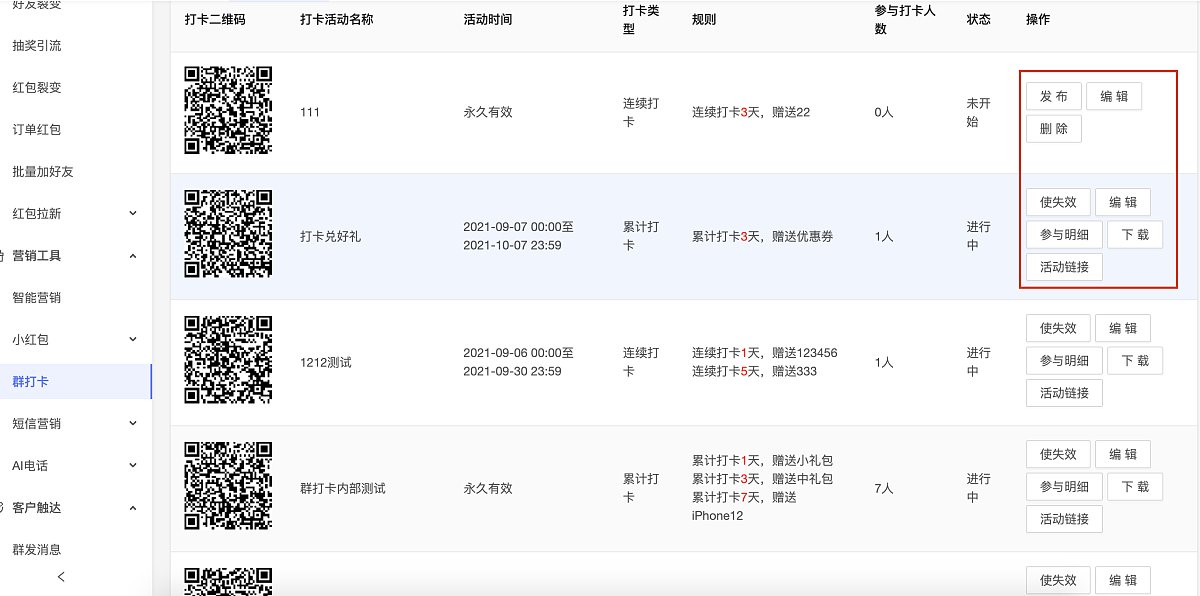
Task: Open QR code for activity 111
Action: (228, 111)
